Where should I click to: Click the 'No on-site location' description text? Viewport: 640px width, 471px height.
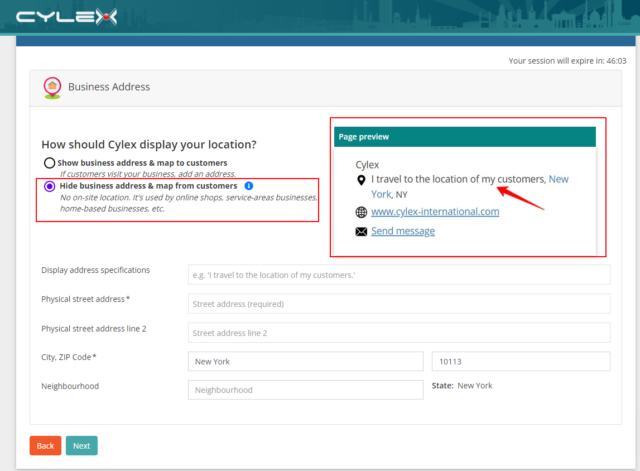189,203
